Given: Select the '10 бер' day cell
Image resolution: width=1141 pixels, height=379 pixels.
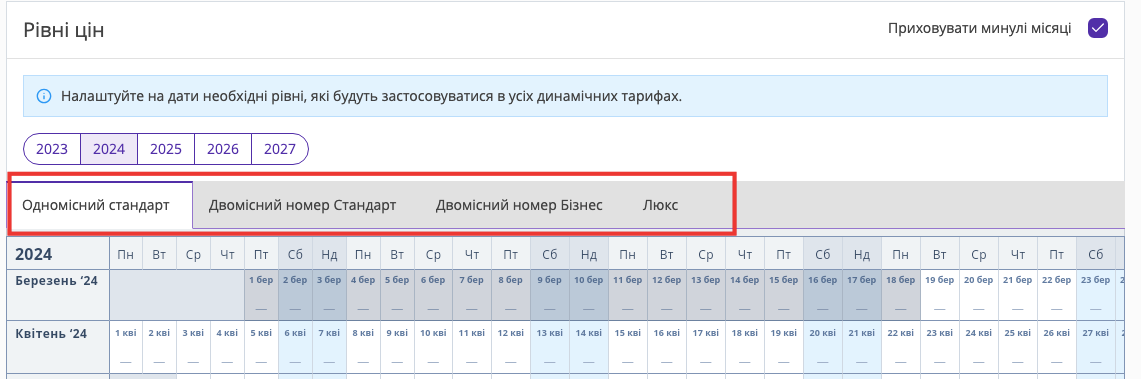Looking at the screenshot, I should pyautogui.click(x=589, y=295).
